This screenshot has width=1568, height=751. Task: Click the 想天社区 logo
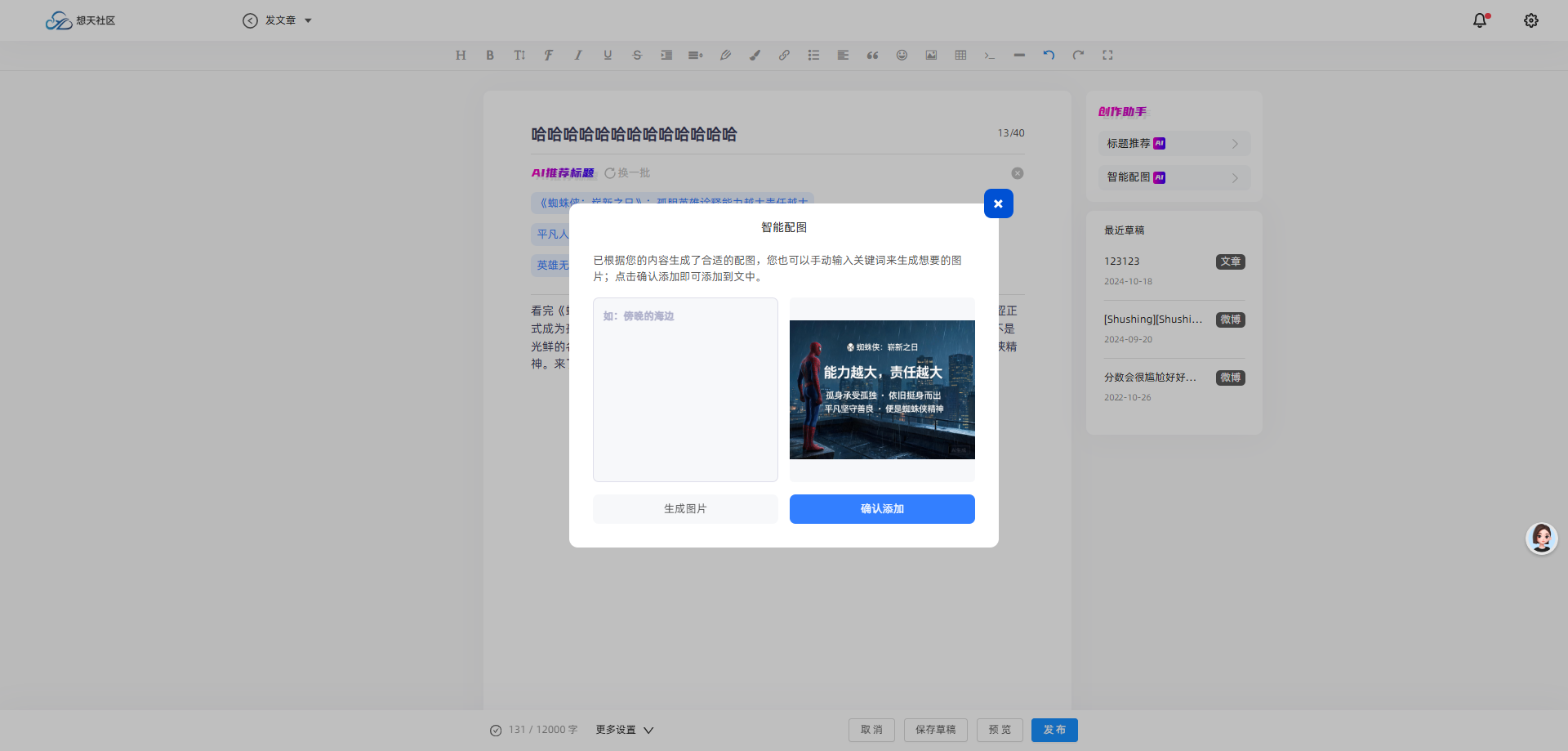(80, 20)
